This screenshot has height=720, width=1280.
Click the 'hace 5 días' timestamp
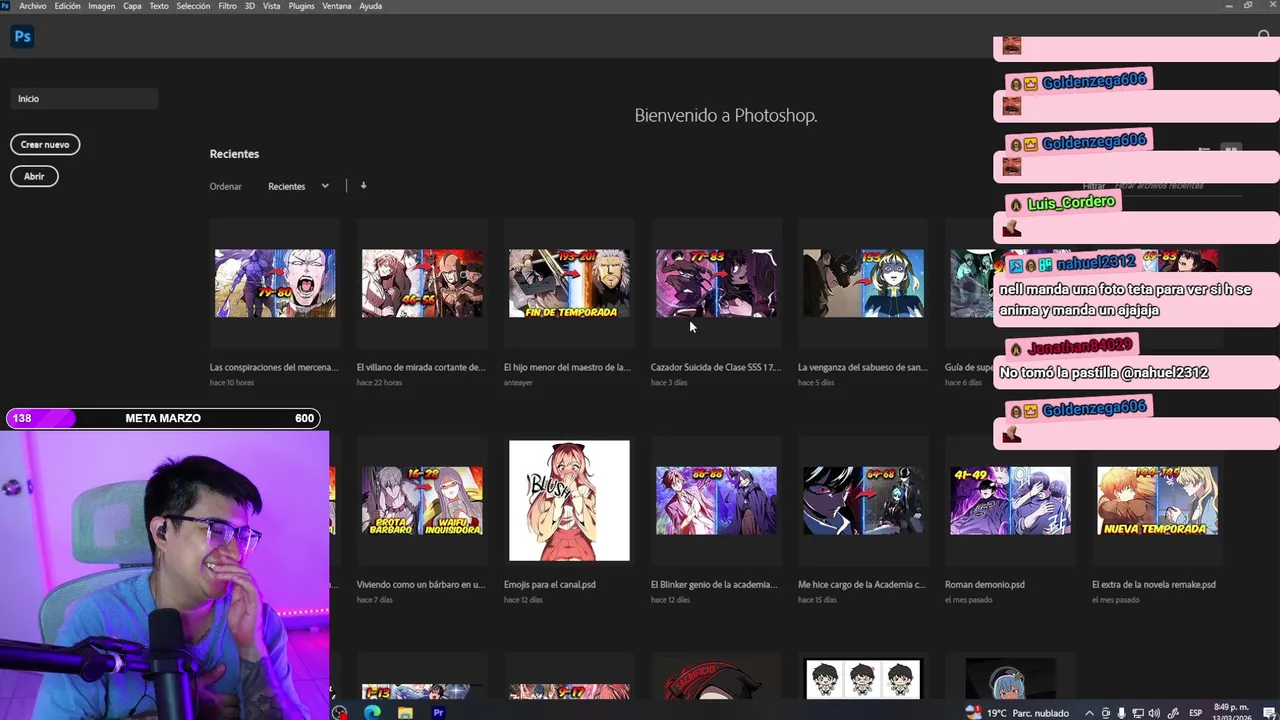816,382
